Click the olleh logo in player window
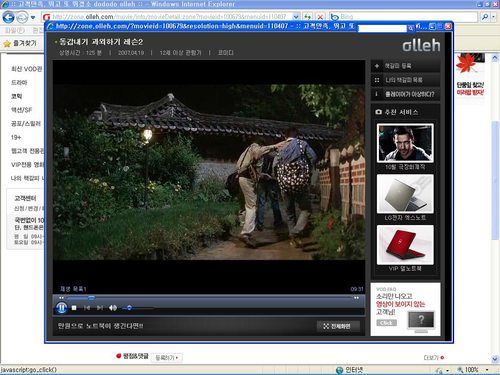500x375 pixels. [421, 45]
